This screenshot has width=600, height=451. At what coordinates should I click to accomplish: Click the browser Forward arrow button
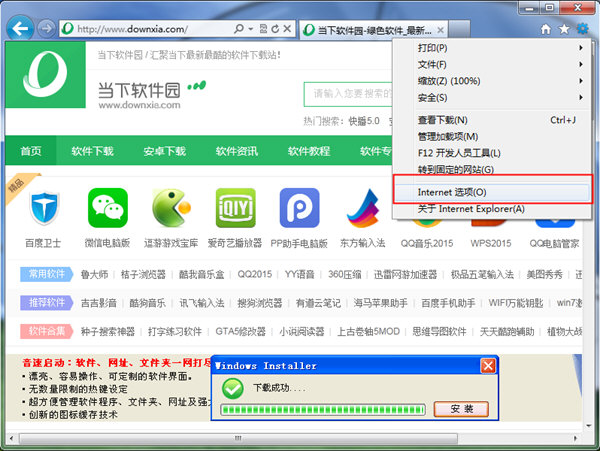click(47, 29)
